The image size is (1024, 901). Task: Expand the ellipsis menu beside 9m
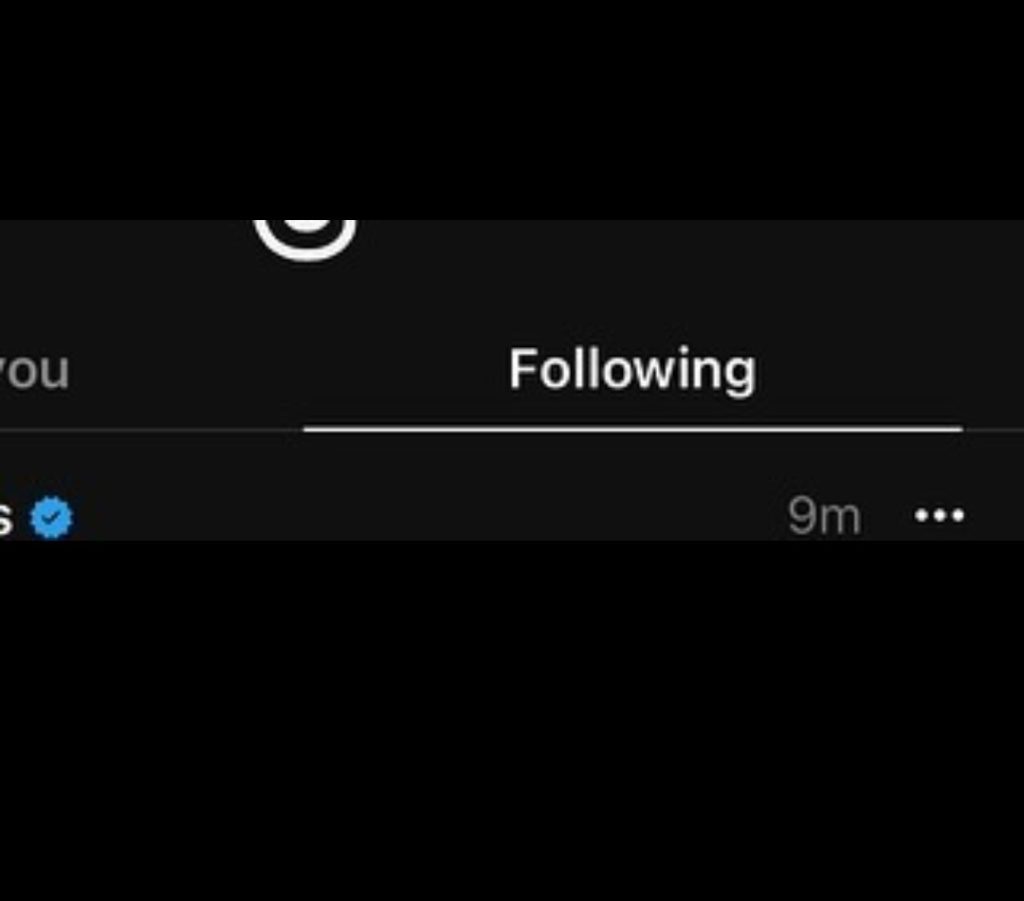(939, 516)
